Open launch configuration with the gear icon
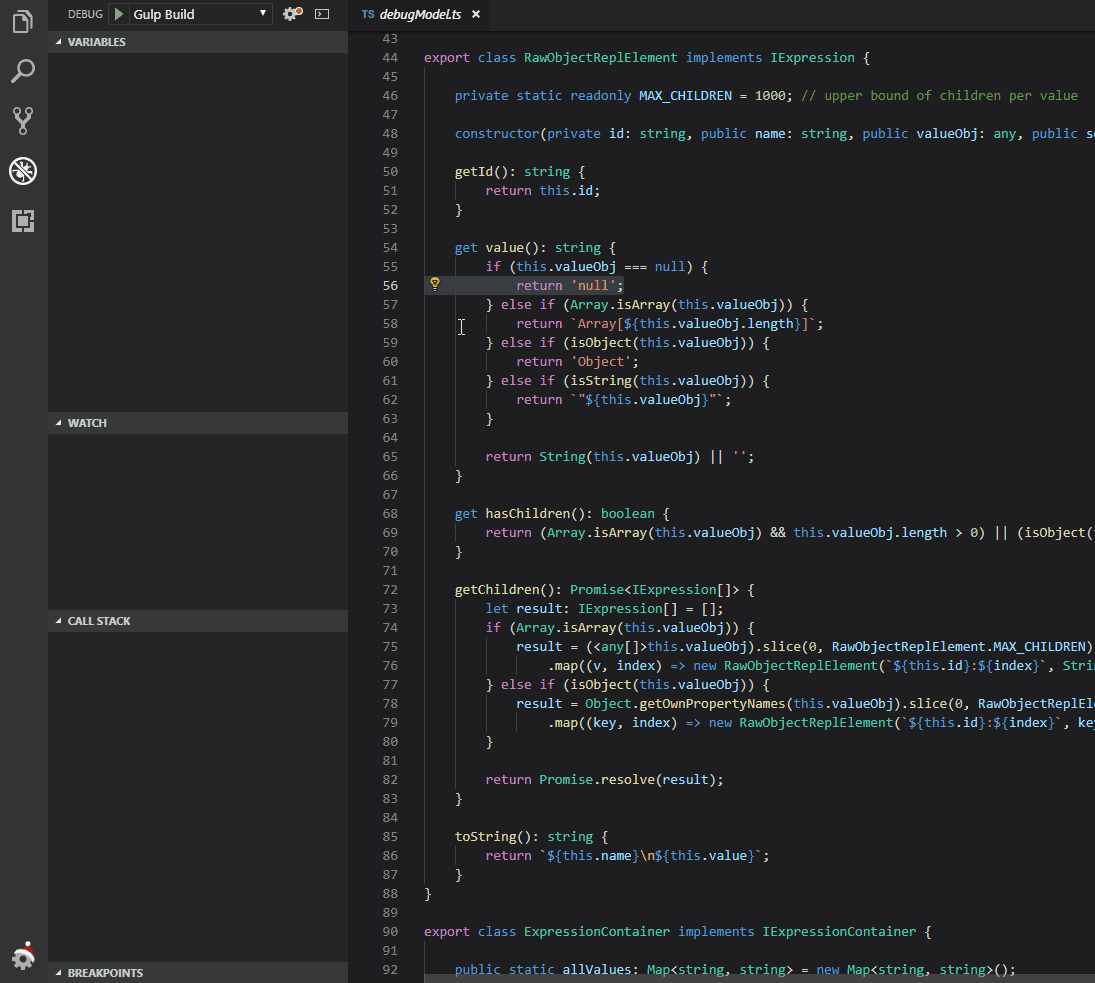The width and height of the screenshot is (1095, 983). pyautogui.click(x=288, y=13)
